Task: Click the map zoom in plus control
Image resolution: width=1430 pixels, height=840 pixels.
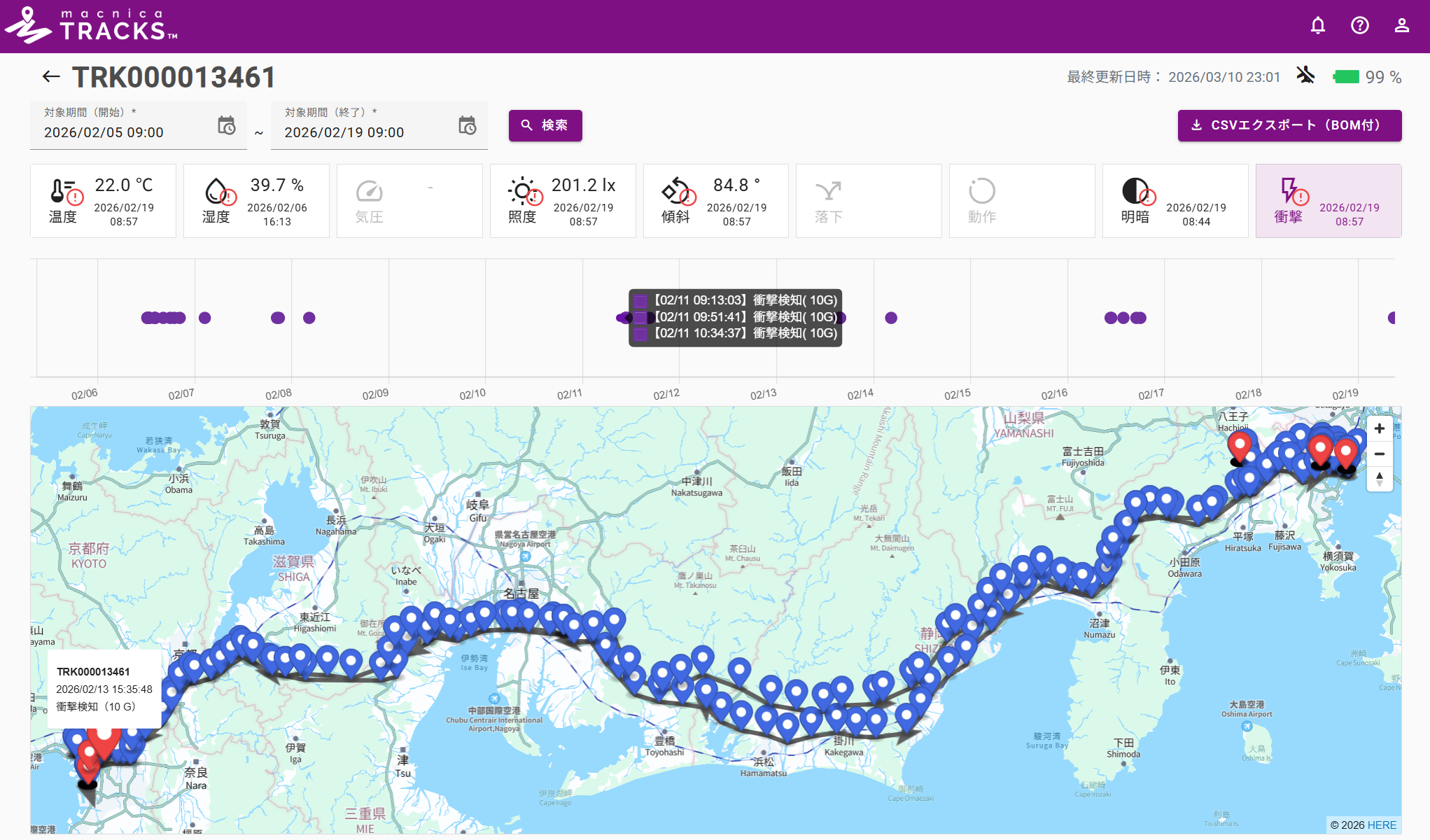Action: tap(1379, 428)
